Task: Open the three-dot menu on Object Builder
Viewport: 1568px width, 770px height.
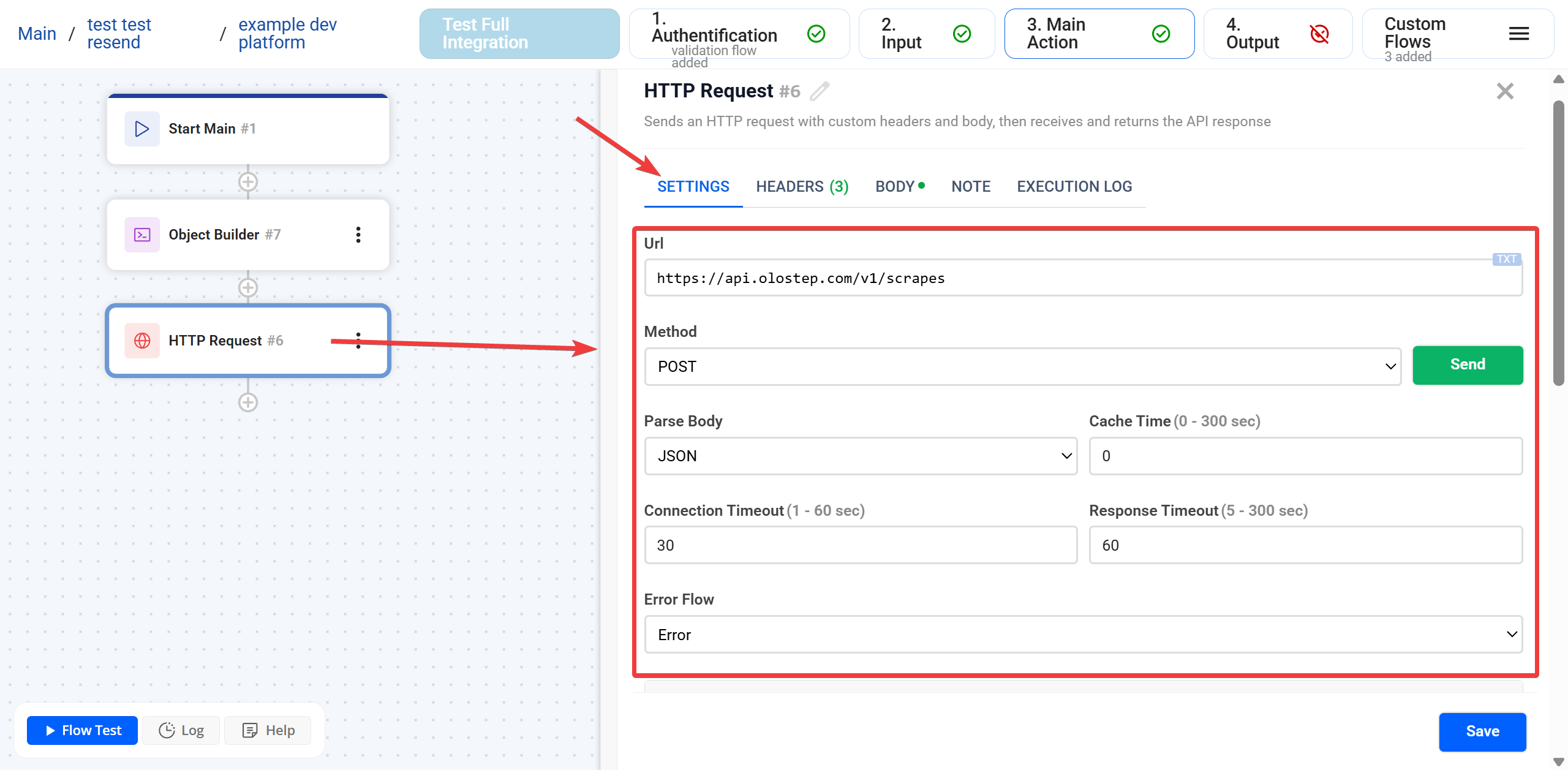Action: pyautogui.click(x=358, y=234)
